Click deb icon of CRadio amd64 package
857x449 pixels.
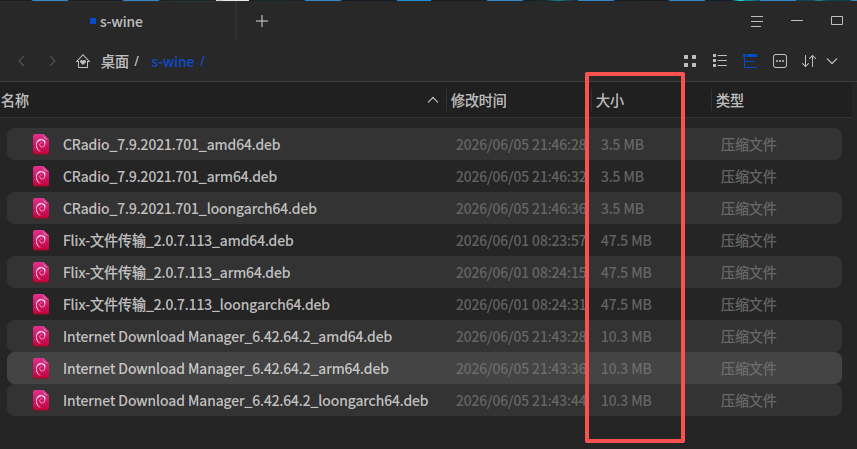(41, 145)
